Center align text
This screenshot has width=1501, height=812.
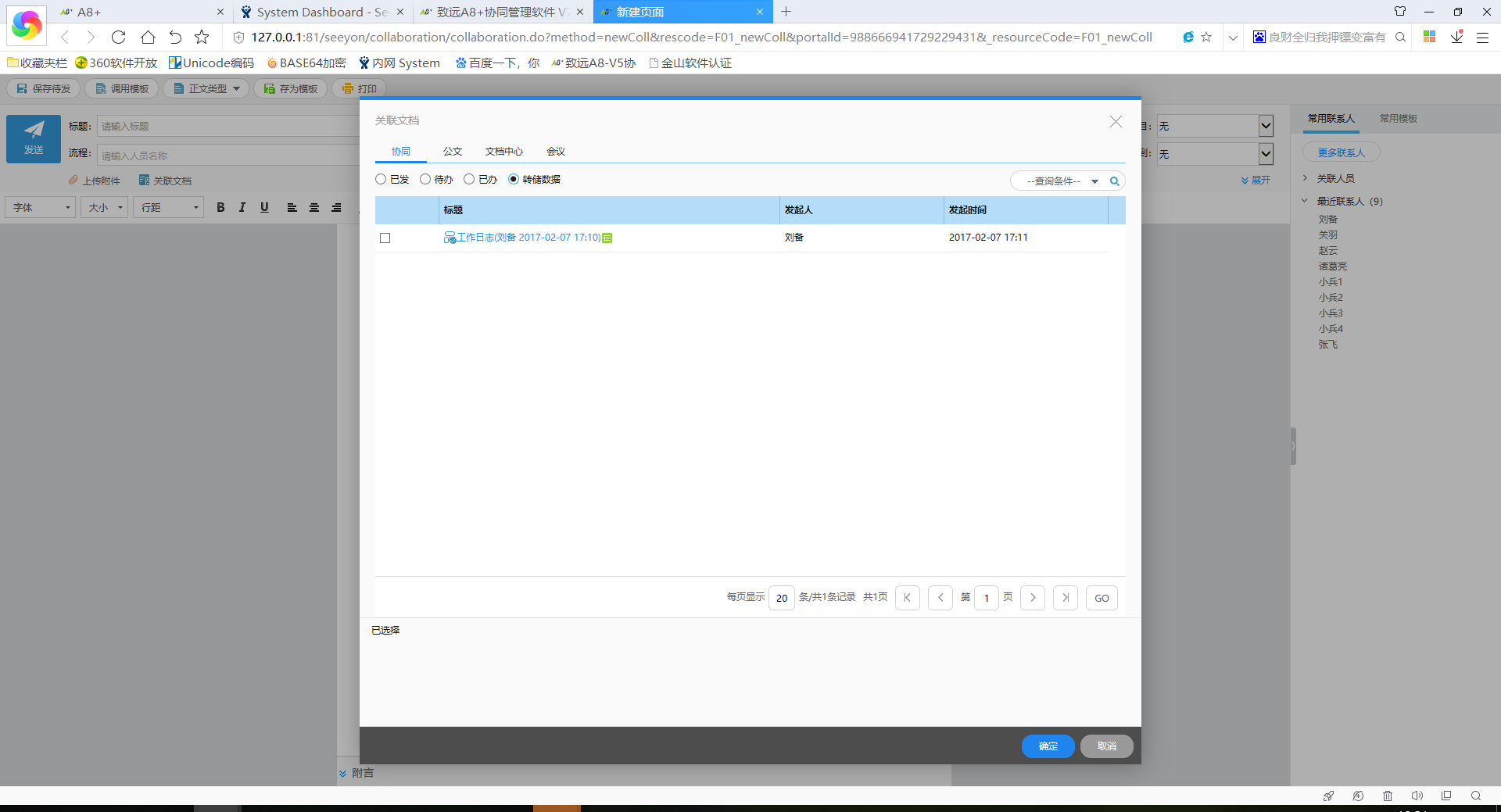point(313,208)
